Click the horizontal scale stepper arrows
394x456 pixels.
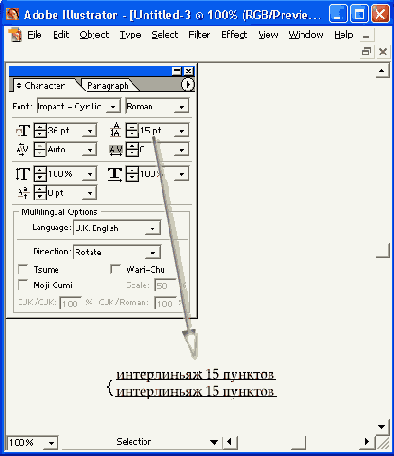(x=132, y=174)
